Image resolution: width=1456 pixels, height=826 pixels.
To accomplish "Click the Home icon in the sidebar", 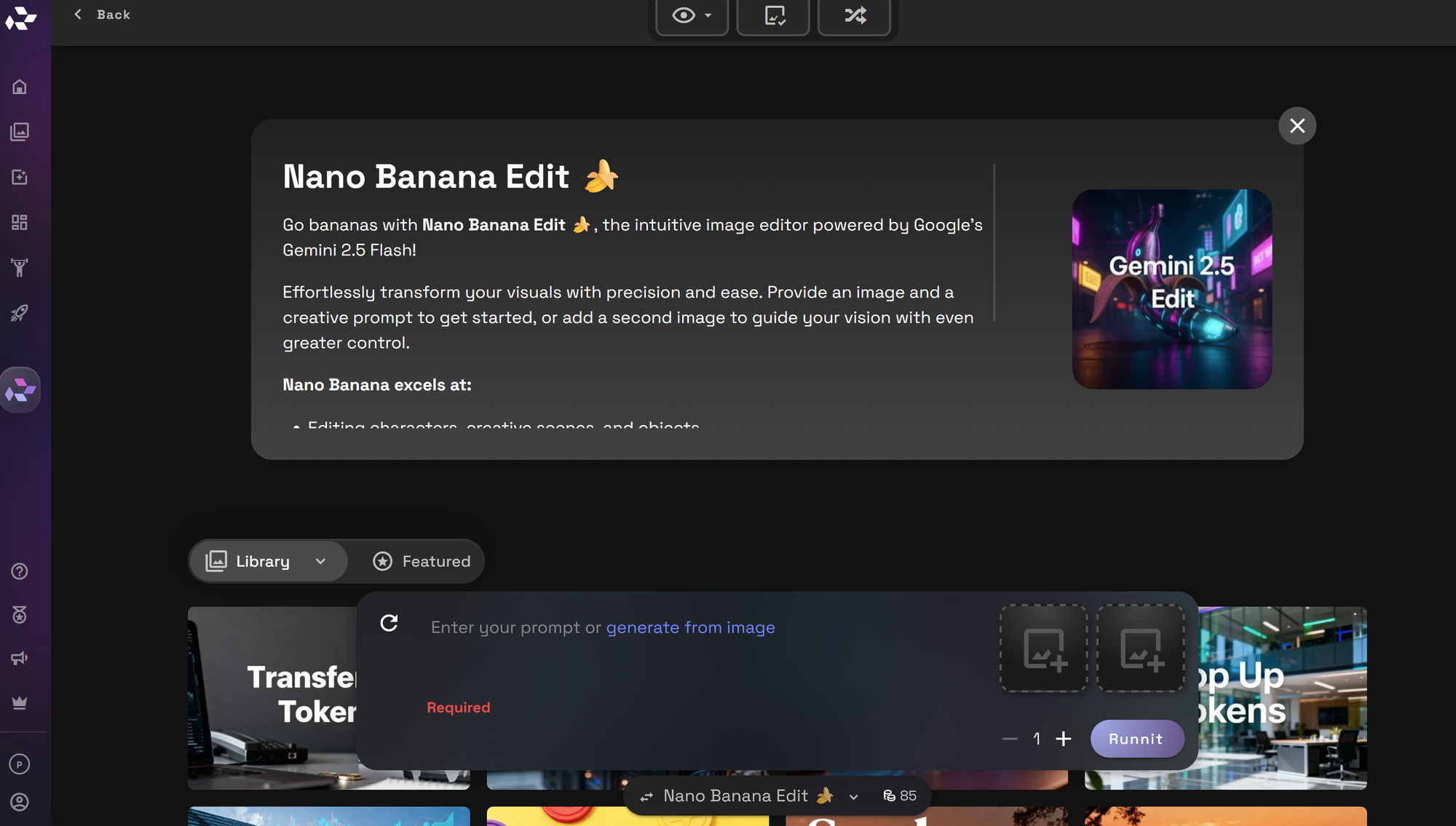I will click(x=20, y=87).
